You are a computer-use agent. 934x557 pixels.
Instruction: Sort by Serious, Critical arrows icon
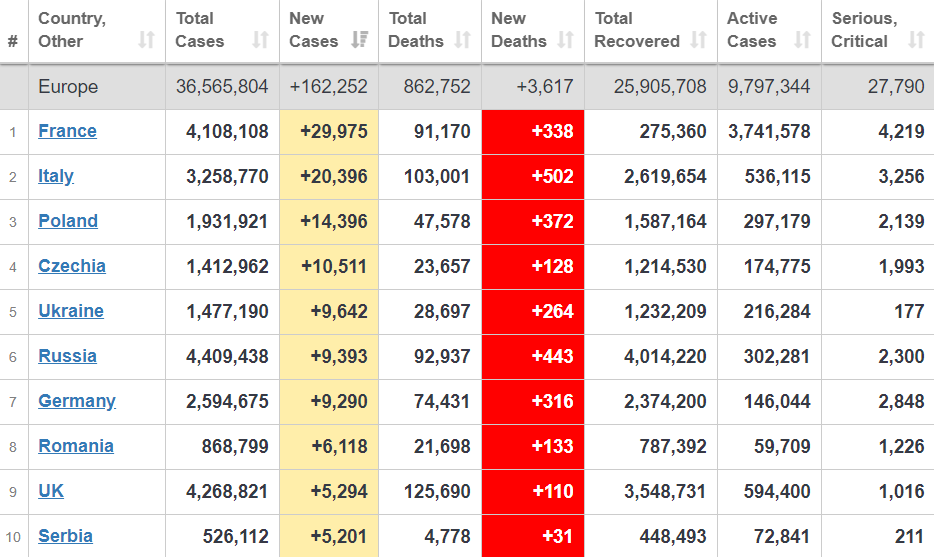[x=916, y=41]
